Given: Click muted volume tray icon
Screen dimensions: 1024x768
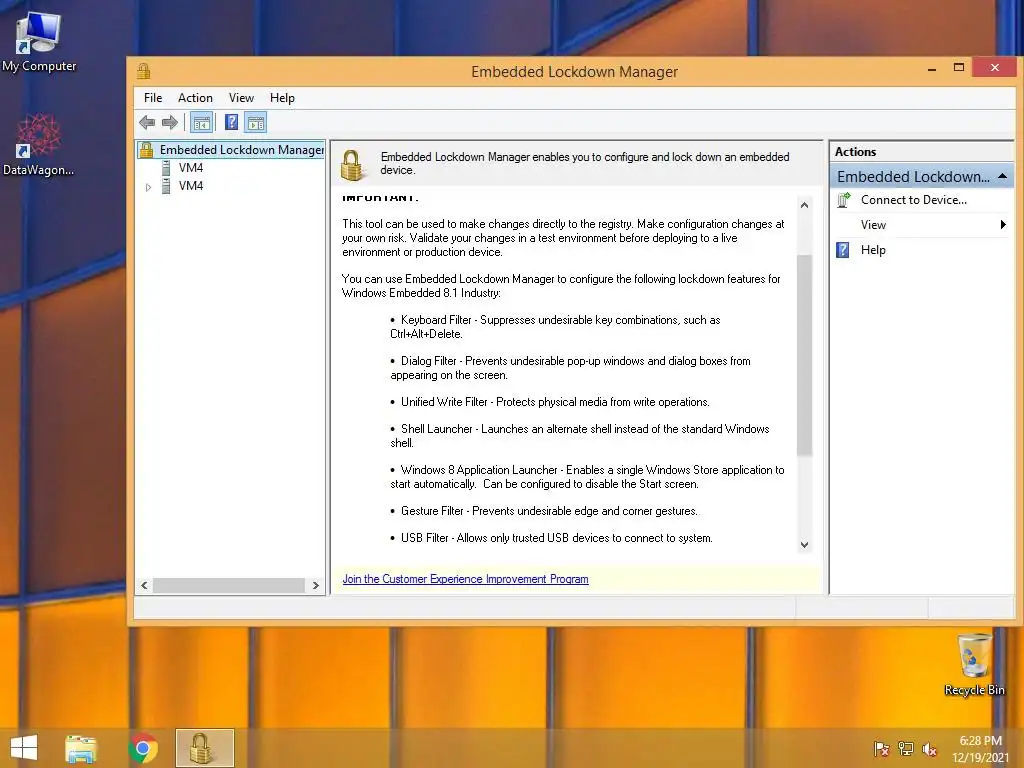Looking at the screenshot, I should (929, 749).
